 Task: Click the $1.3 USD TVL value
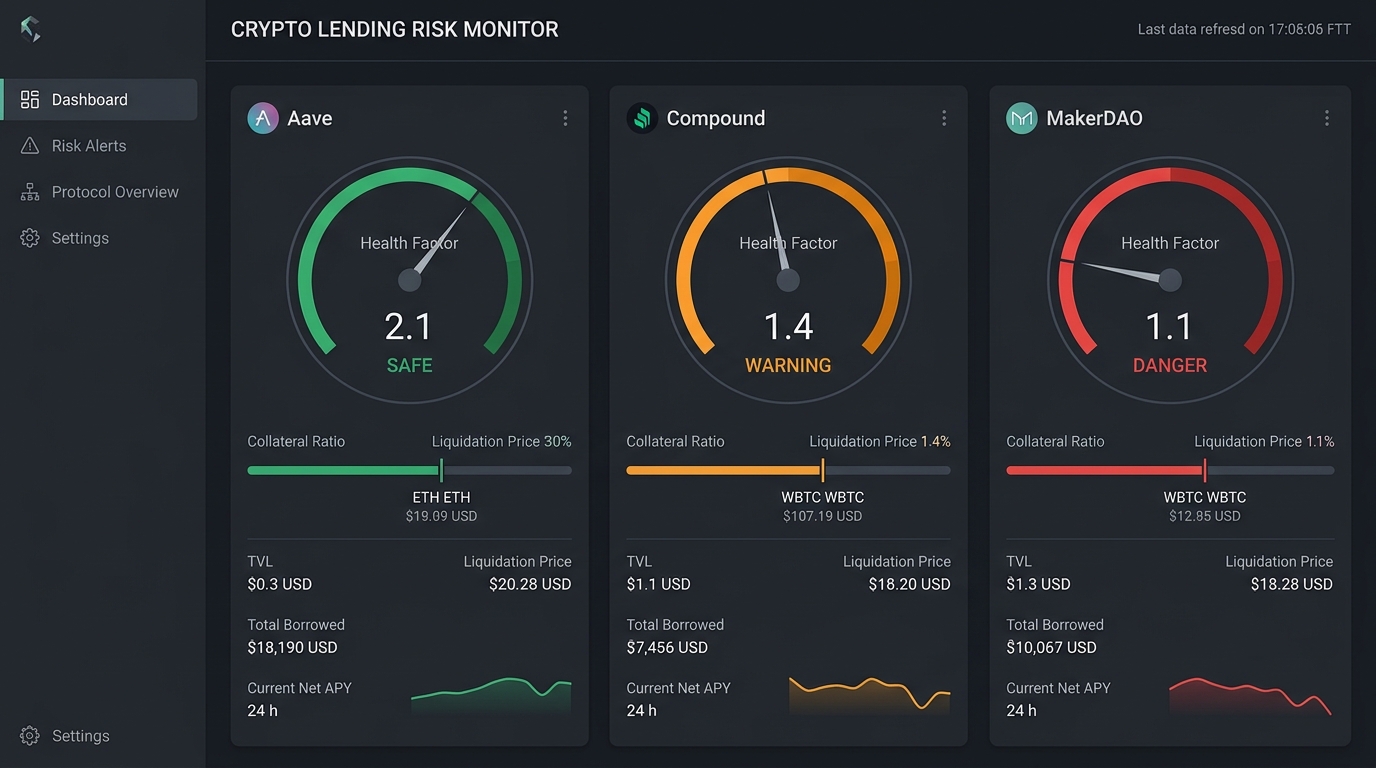[x=1038, y=584]
